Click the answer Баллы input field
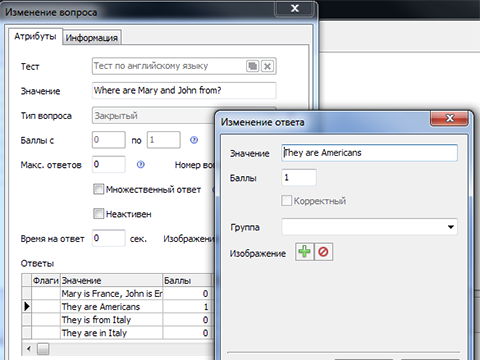This screenshot has width=480, height=360. click(x=299, y=177)
